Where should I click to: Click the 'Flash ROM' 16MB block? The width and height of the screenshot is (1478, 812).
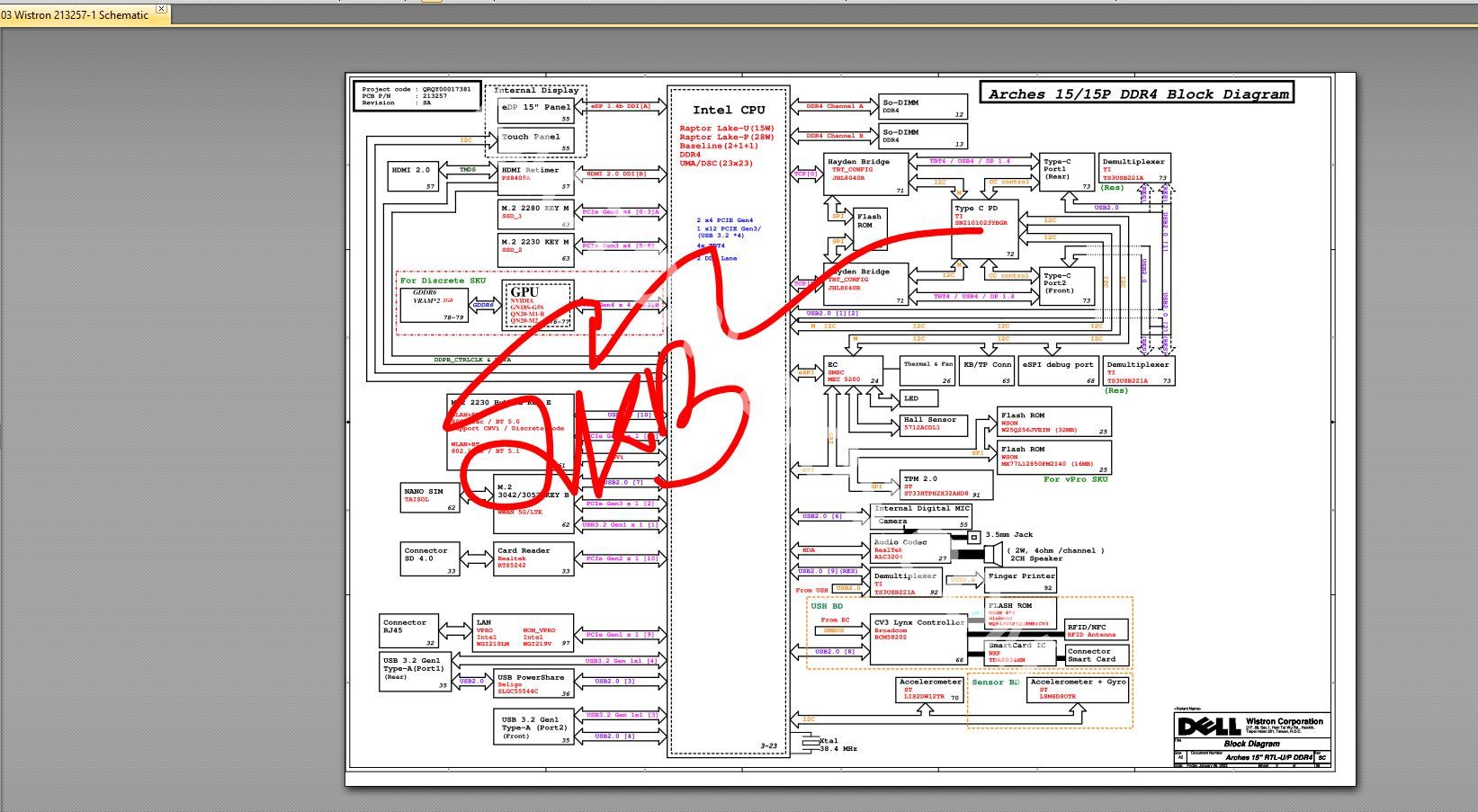[x=1054, y=457]
